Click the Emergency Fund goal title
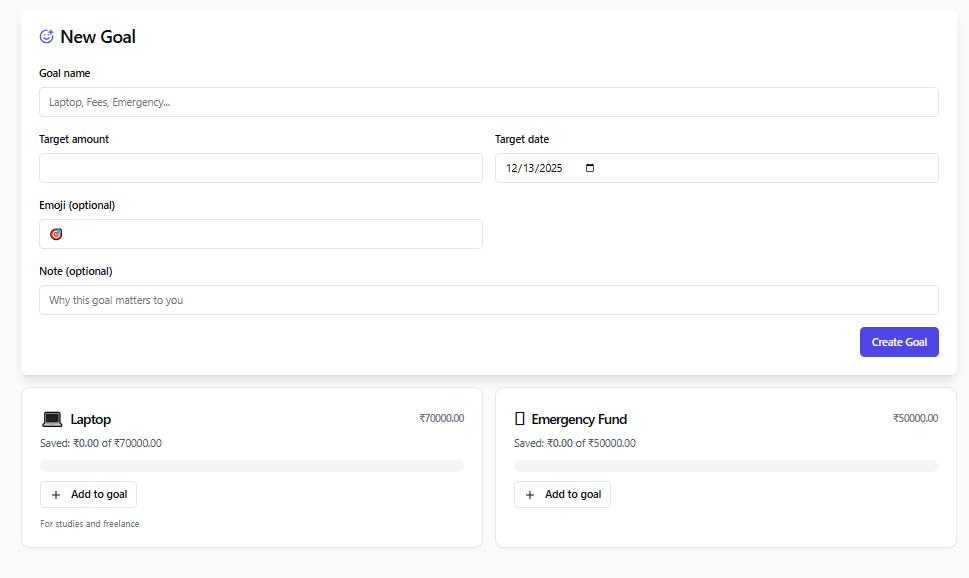Screen dimensions: 969x578 coord(579,419)
